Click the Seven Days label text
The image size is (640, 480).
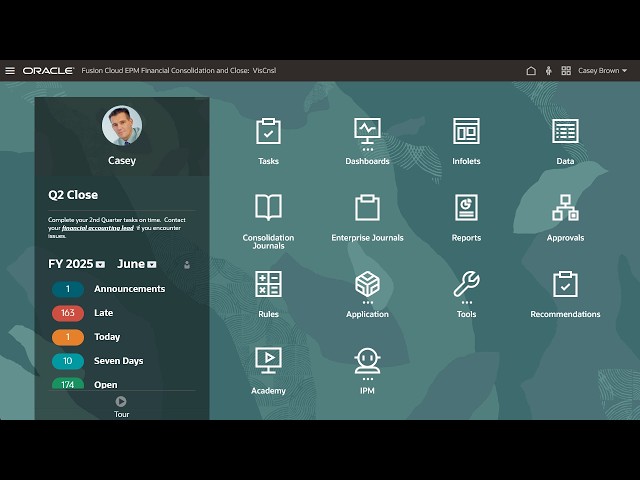click(119, 361)
